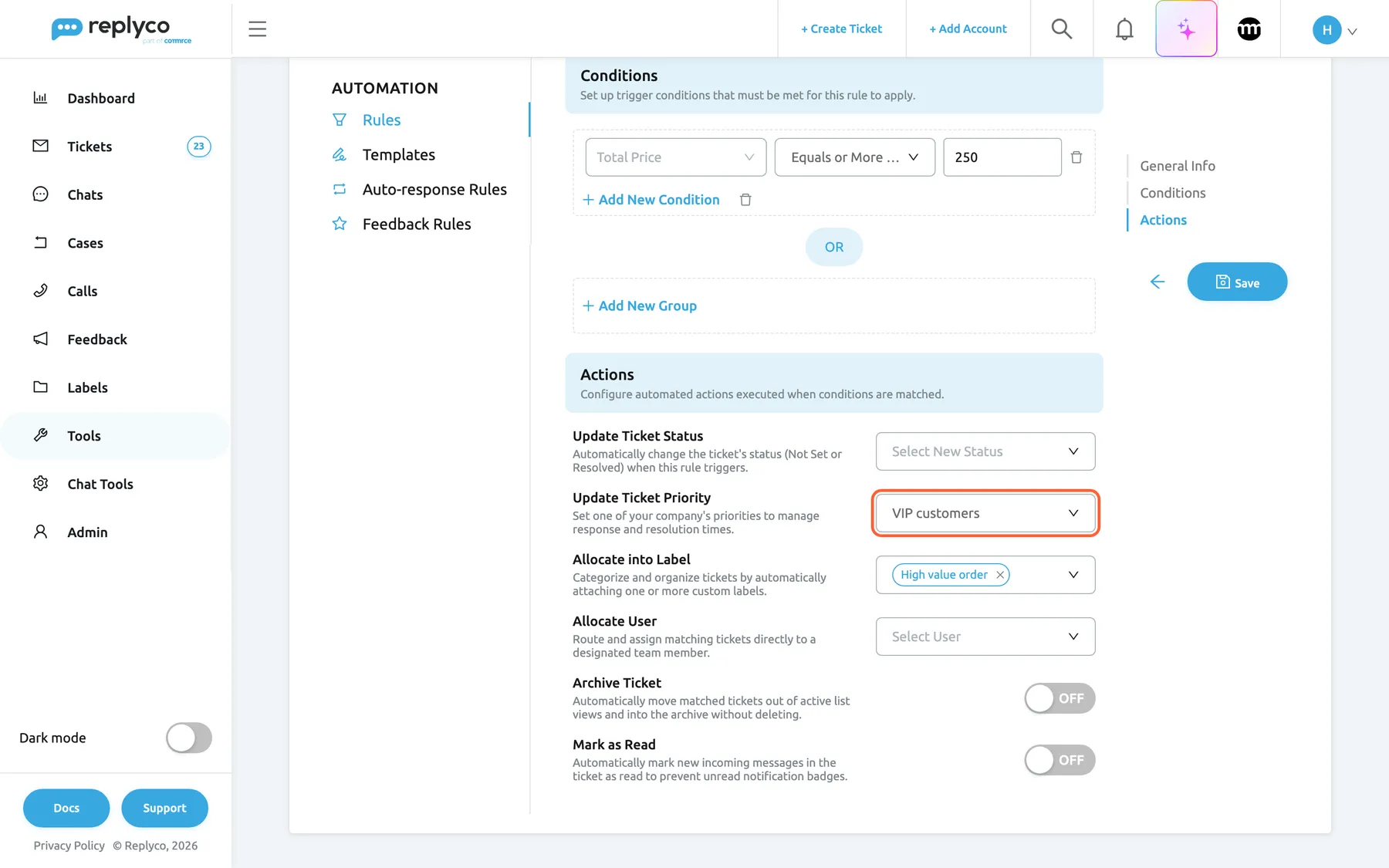Open the notifications bell
This screenshot has width=1389, height=868.
(x=1124, y=29)
